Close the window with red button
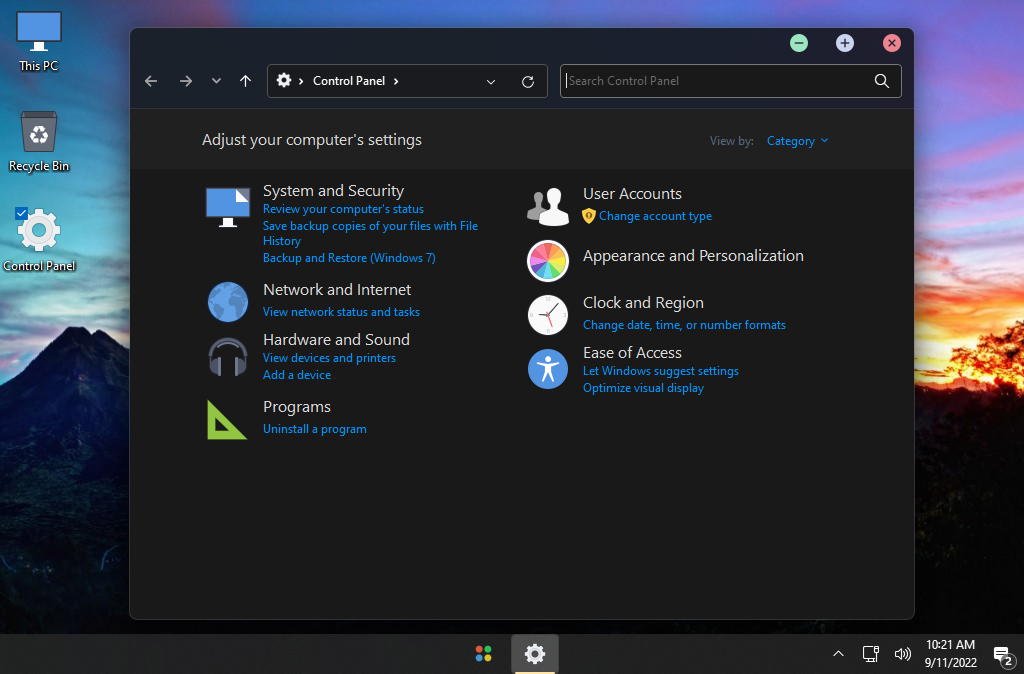1024x674 pixels. pos(891,43)
